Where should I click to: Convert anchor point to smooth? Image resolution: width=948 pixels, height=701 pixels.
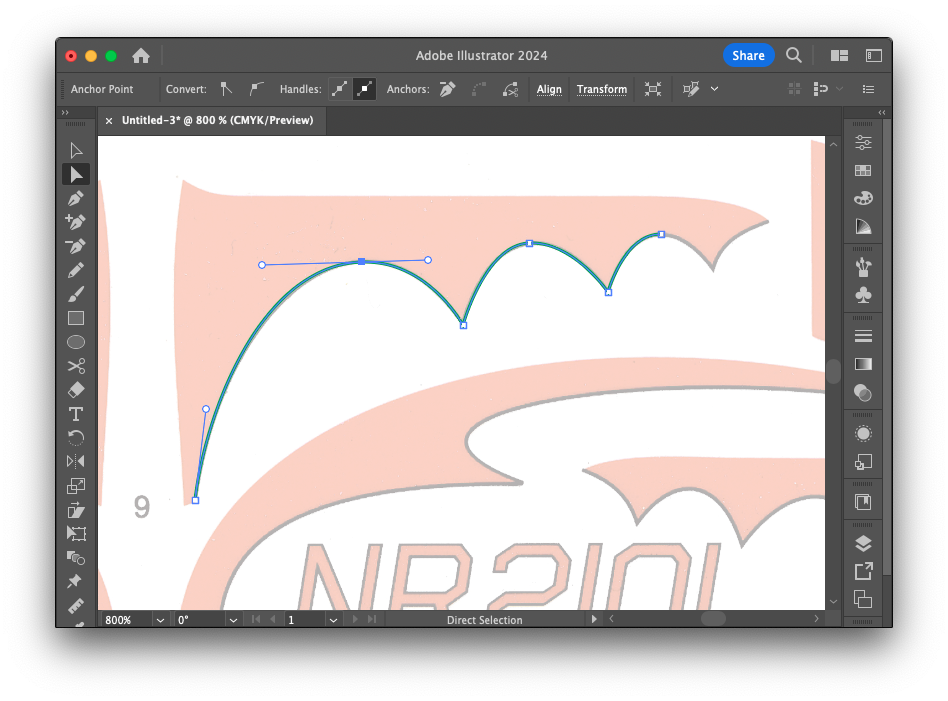pyautogui.click(x=256, y=89)
